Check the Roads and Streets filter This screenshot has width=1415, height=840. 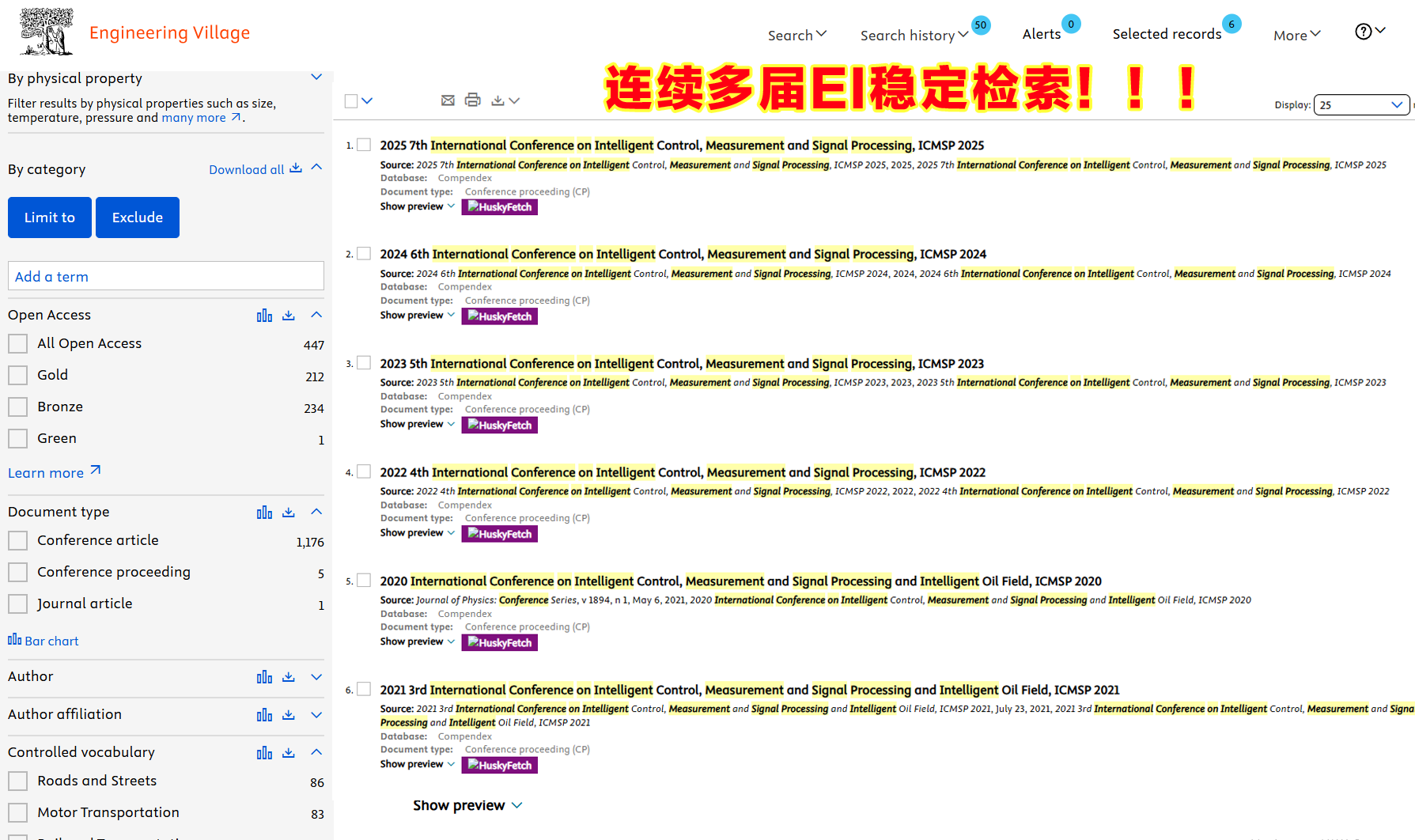[17, 781]
